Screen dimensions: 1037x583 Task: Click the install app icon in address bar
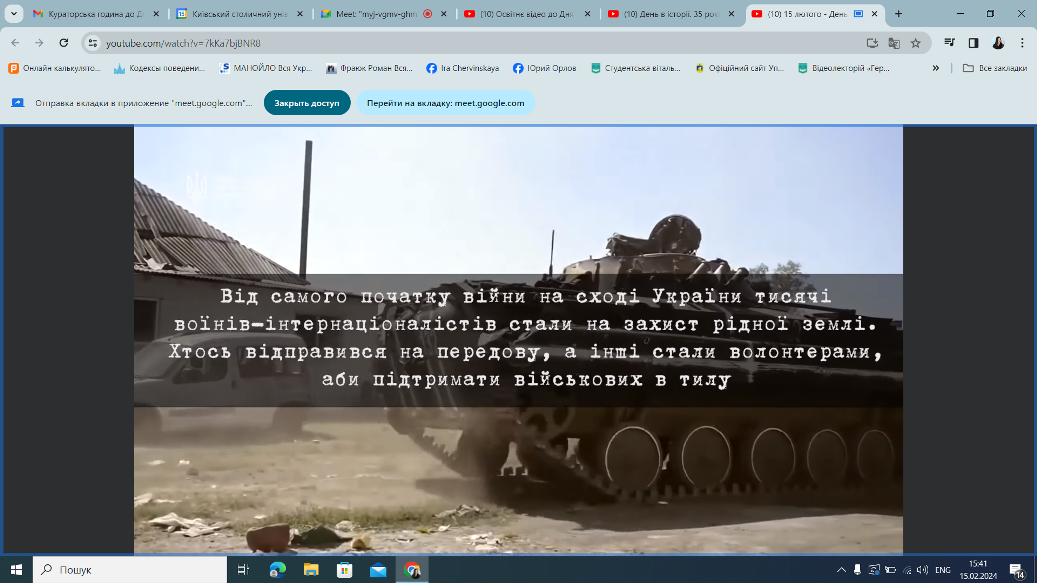[872, 43]
